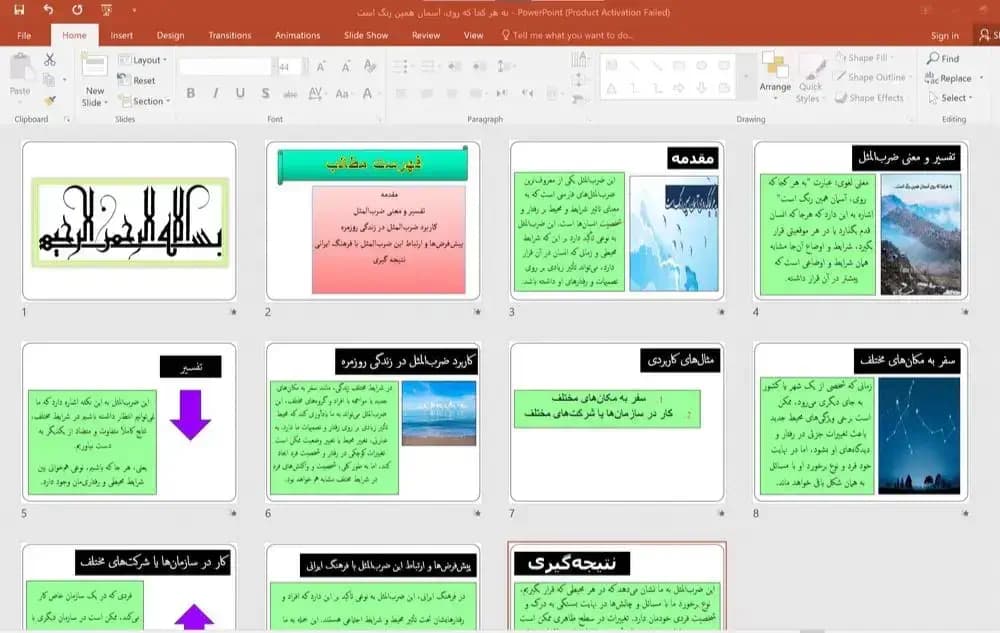
Task: Reset the slide with the Reset button
Action: pos(136,80)
